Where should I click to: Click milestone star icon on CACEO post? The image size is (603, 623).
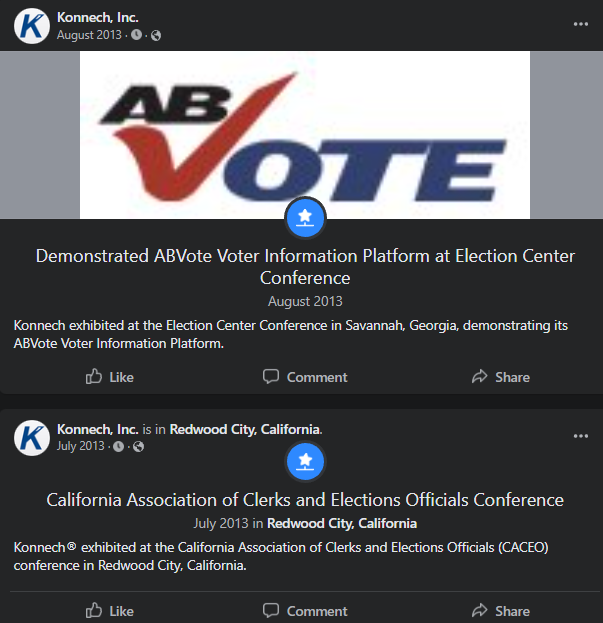[x=305, y=460]
